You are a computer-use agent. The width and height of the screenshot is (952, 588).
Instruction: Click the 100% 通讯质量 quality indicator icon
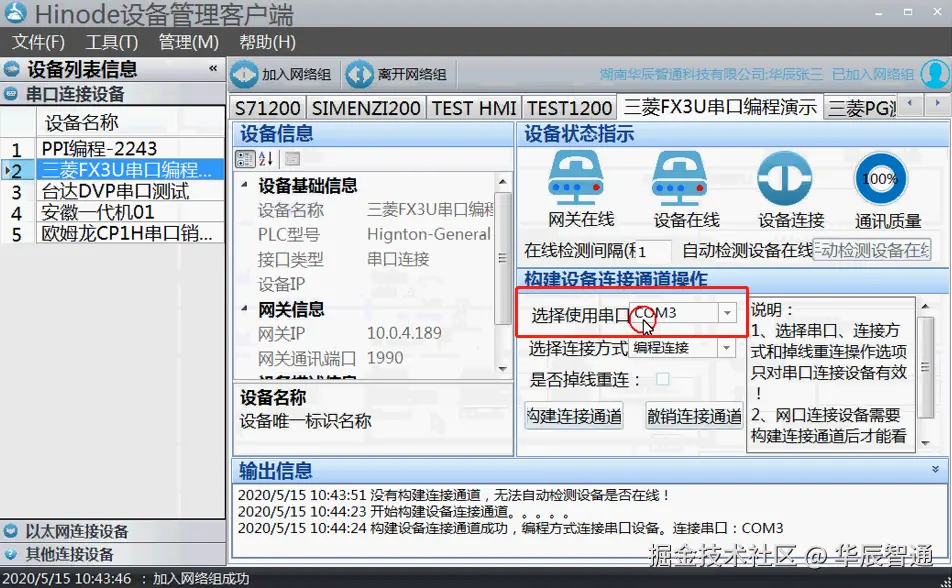pos(878,182)
